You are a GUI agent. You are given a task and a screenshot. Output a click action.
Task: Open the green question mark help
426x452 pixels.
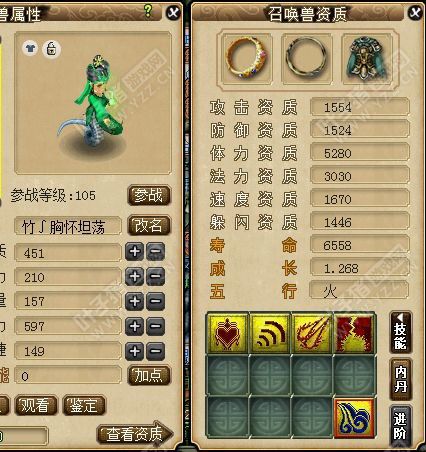(x=148, y=11)
